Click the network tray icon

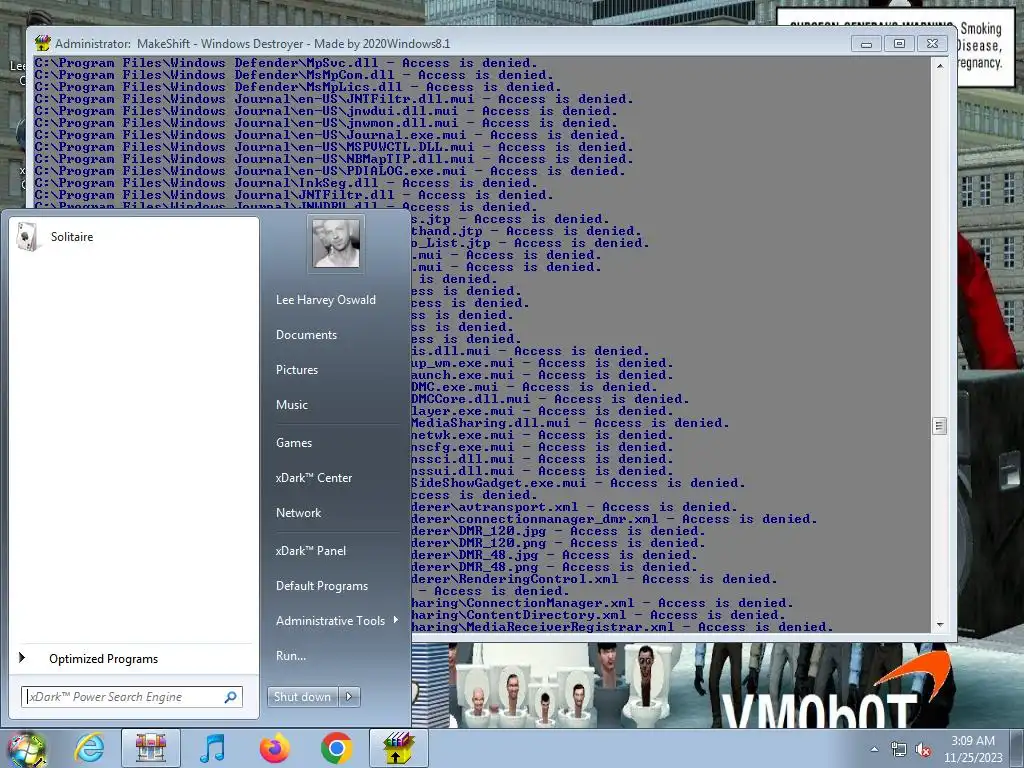(x=899, y=750)
